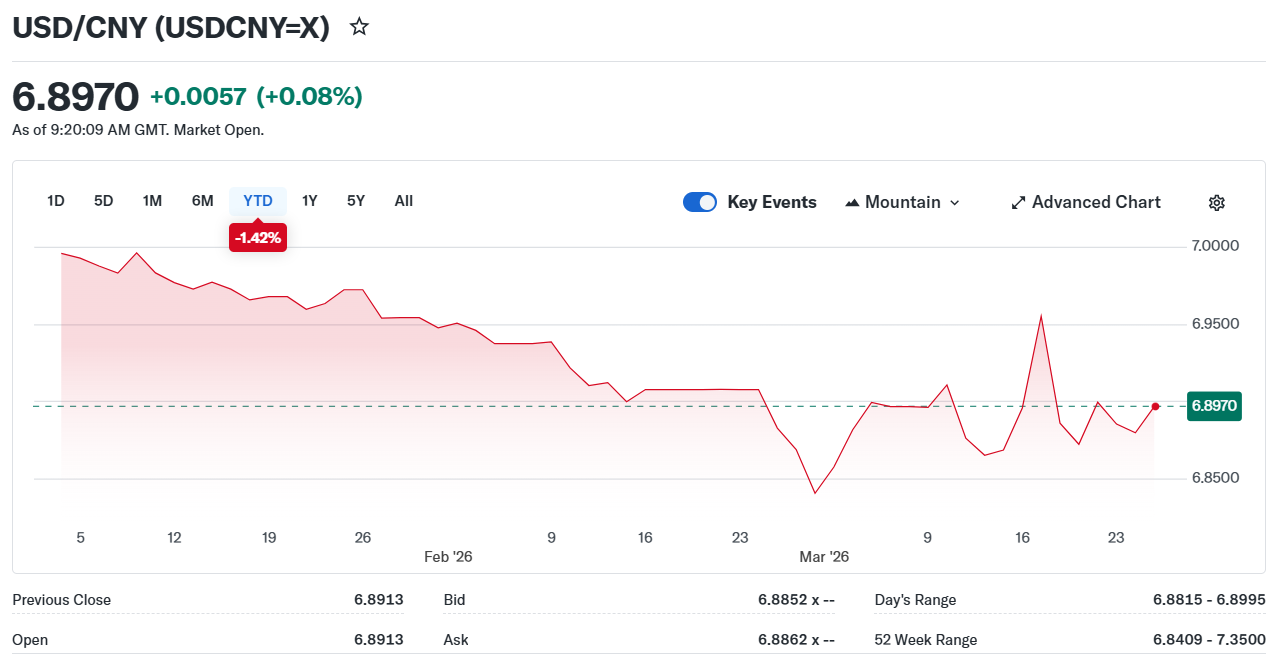Star USD/CNY to add to watchlist
The image size is (1270, 656).
tap(359, 27)
